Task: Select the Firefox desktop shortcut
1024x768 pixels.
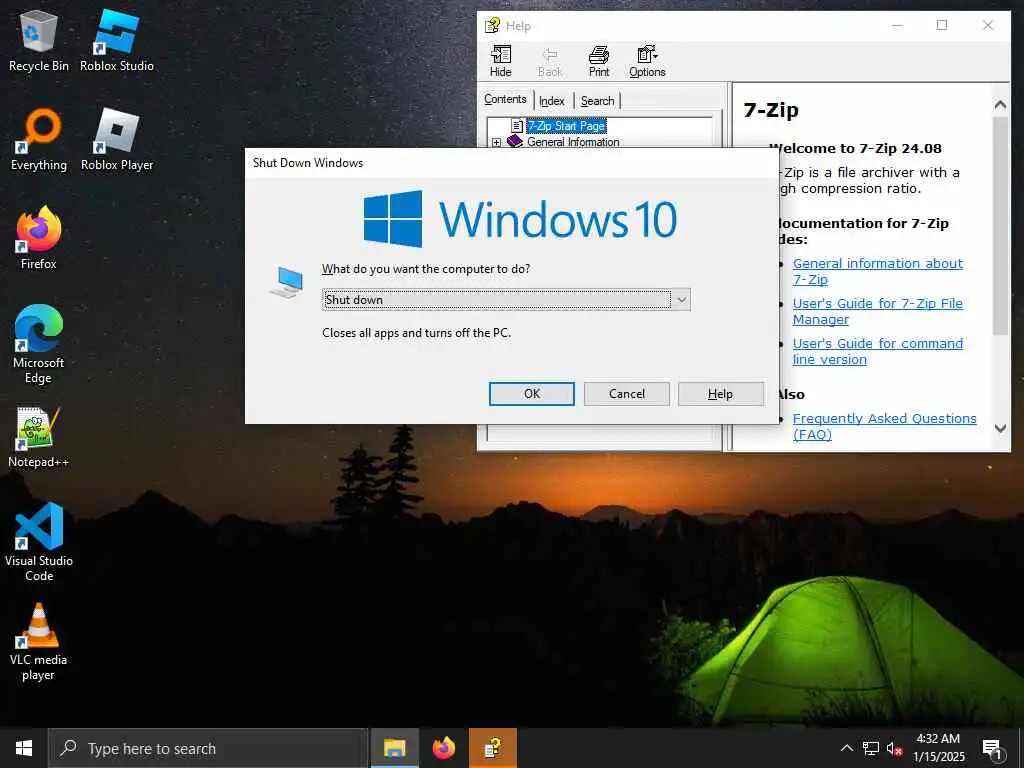Action: click(x=39, y=238)
